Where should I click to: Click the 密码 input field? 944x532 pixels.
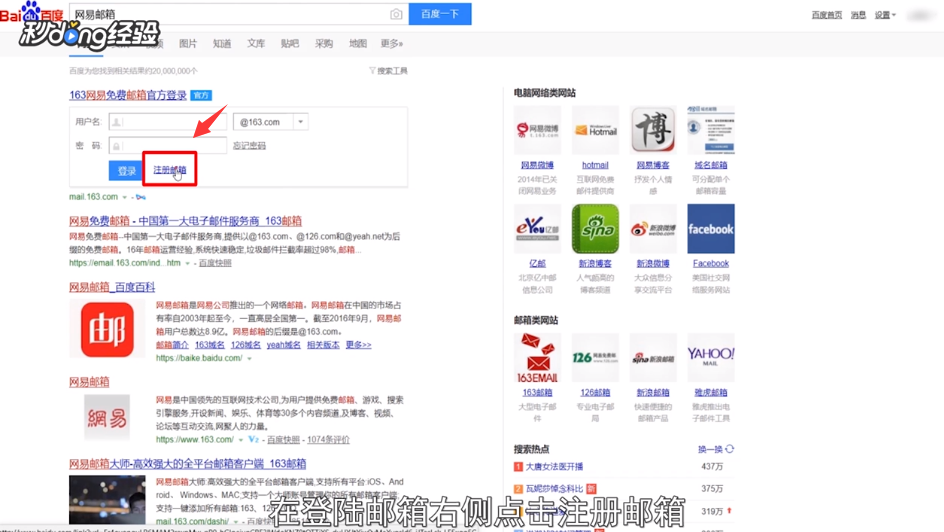click(167, 146)
